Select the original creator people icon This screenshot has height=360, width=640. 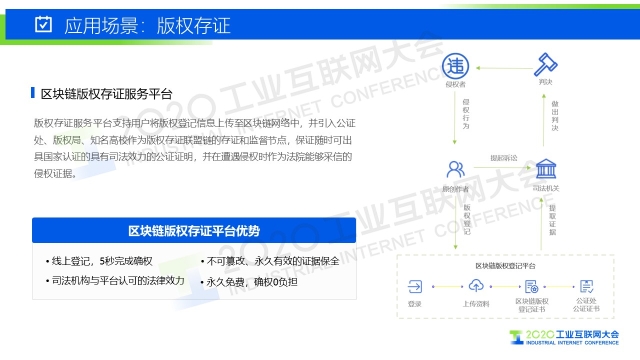click(x=456, y=169)
